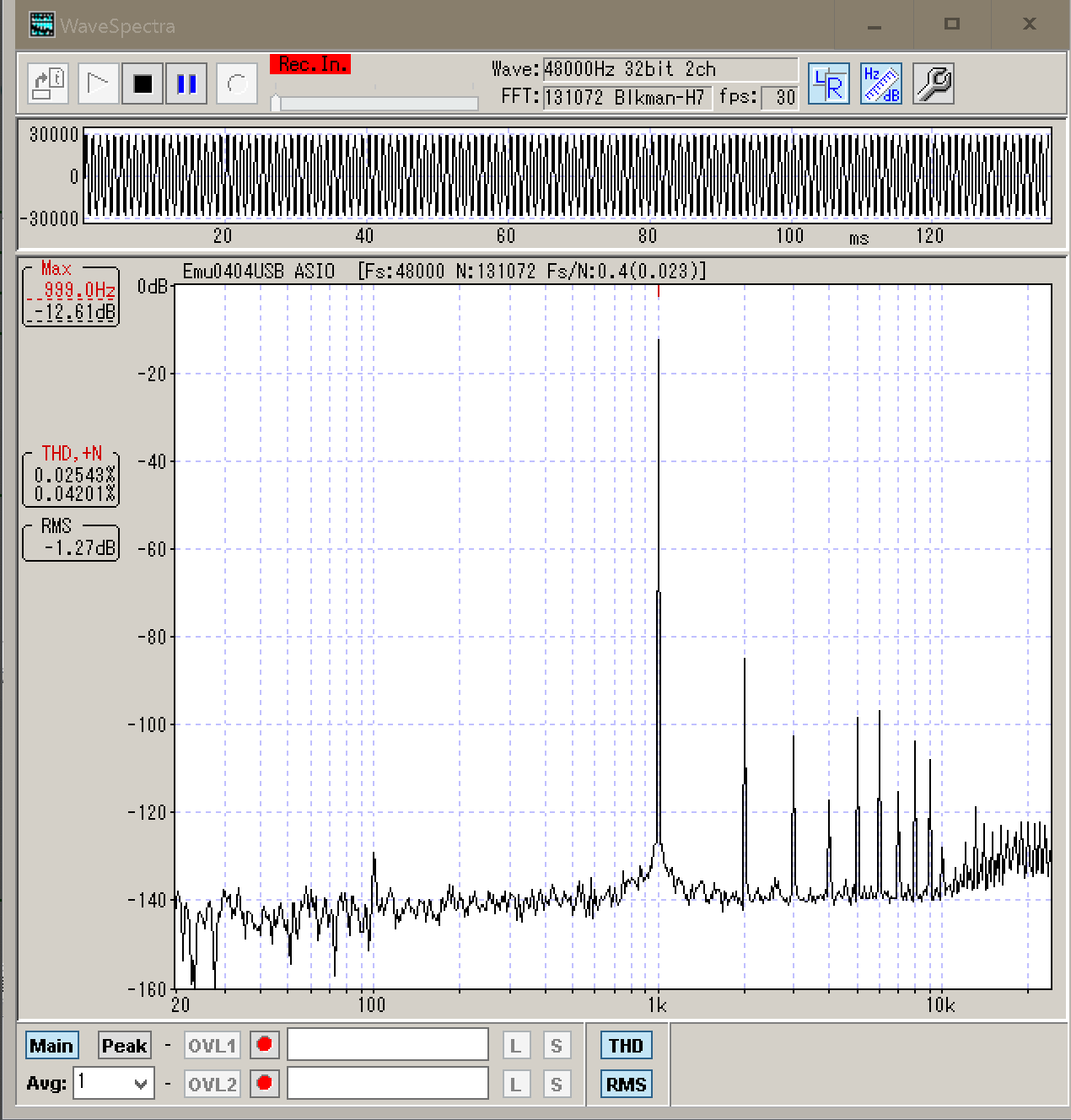Click the L button in OVL2 row
Image resolution: width=1071 pixels, height=1120 pixels.
tap(516, 1085)
